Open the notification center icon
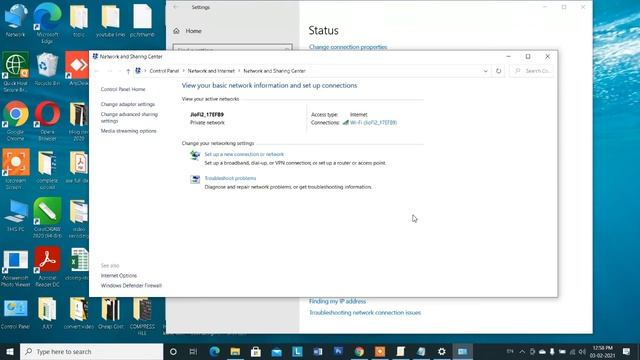 click(627, 351)
